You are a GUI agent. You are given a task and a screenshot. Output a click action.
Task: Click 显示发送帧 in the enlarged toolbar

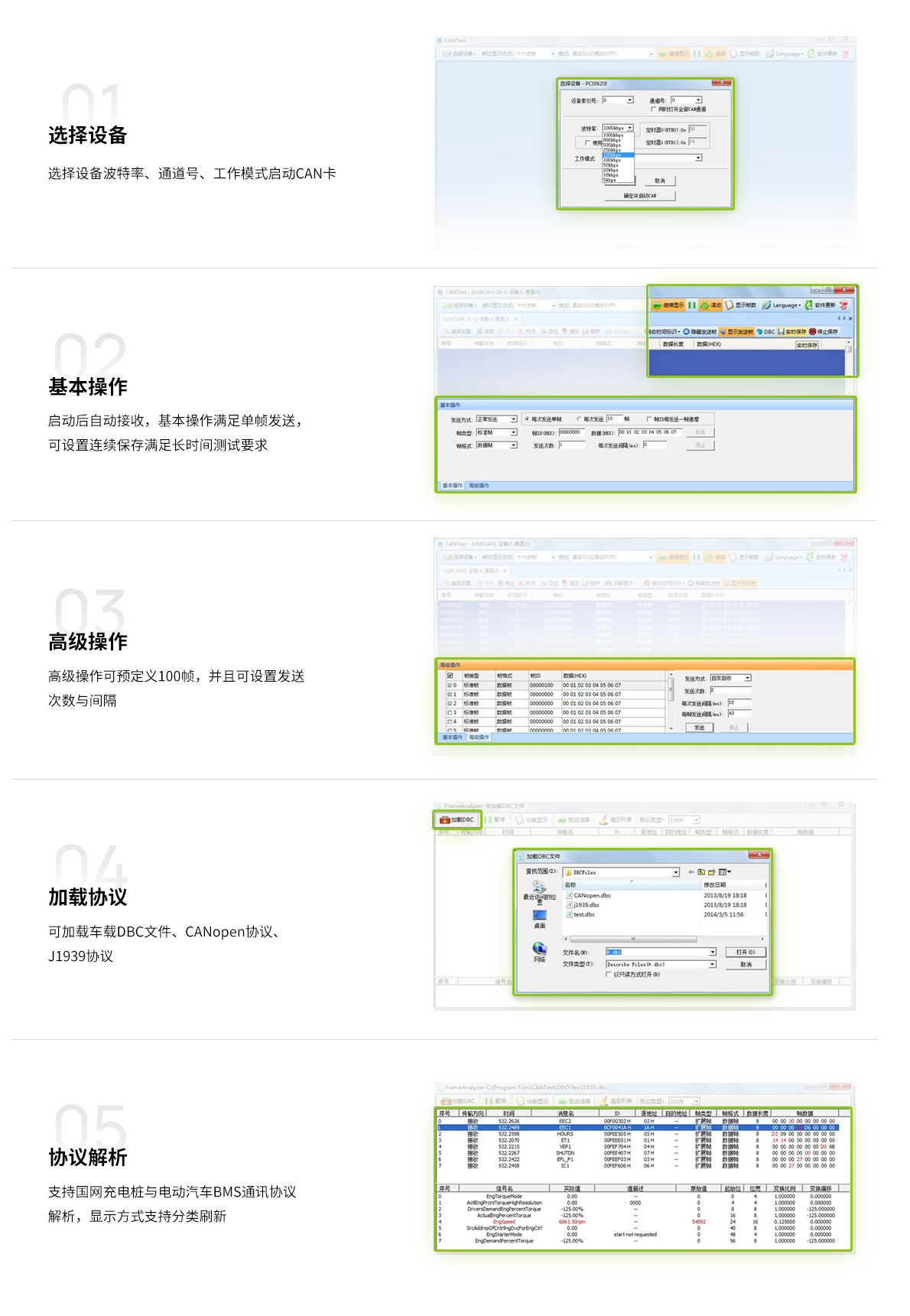coord(736,332)
